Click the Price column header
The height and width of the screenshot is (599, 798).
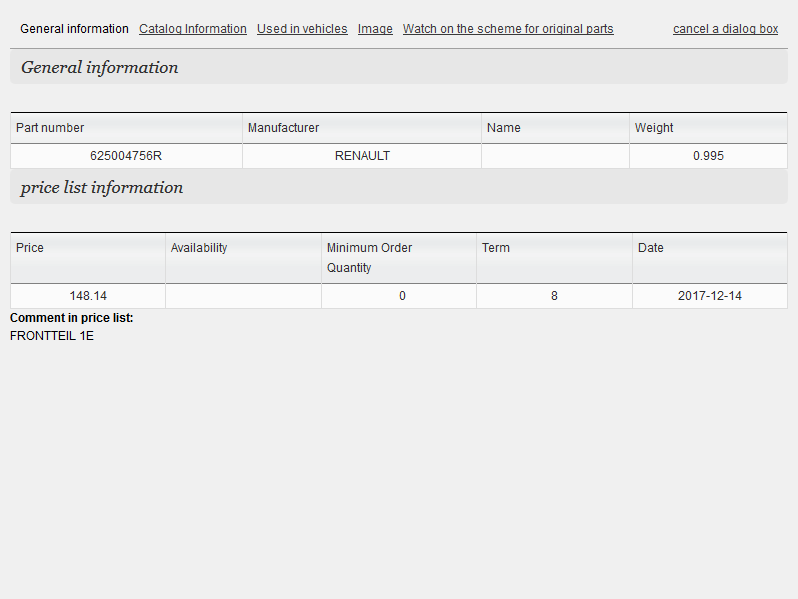point(30,248)
